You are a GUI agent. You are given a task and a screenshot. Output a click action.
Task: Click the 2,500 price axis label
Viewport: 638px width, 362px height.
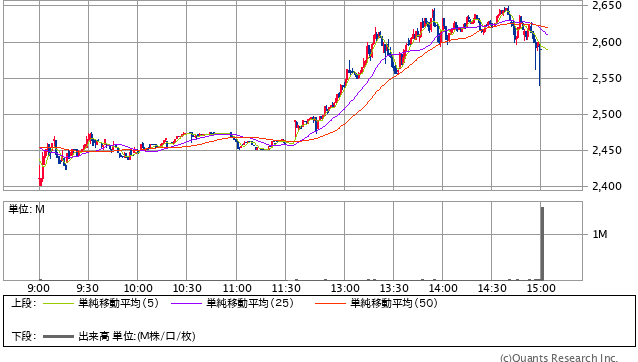pyautogui.click(x=607, y=114)
